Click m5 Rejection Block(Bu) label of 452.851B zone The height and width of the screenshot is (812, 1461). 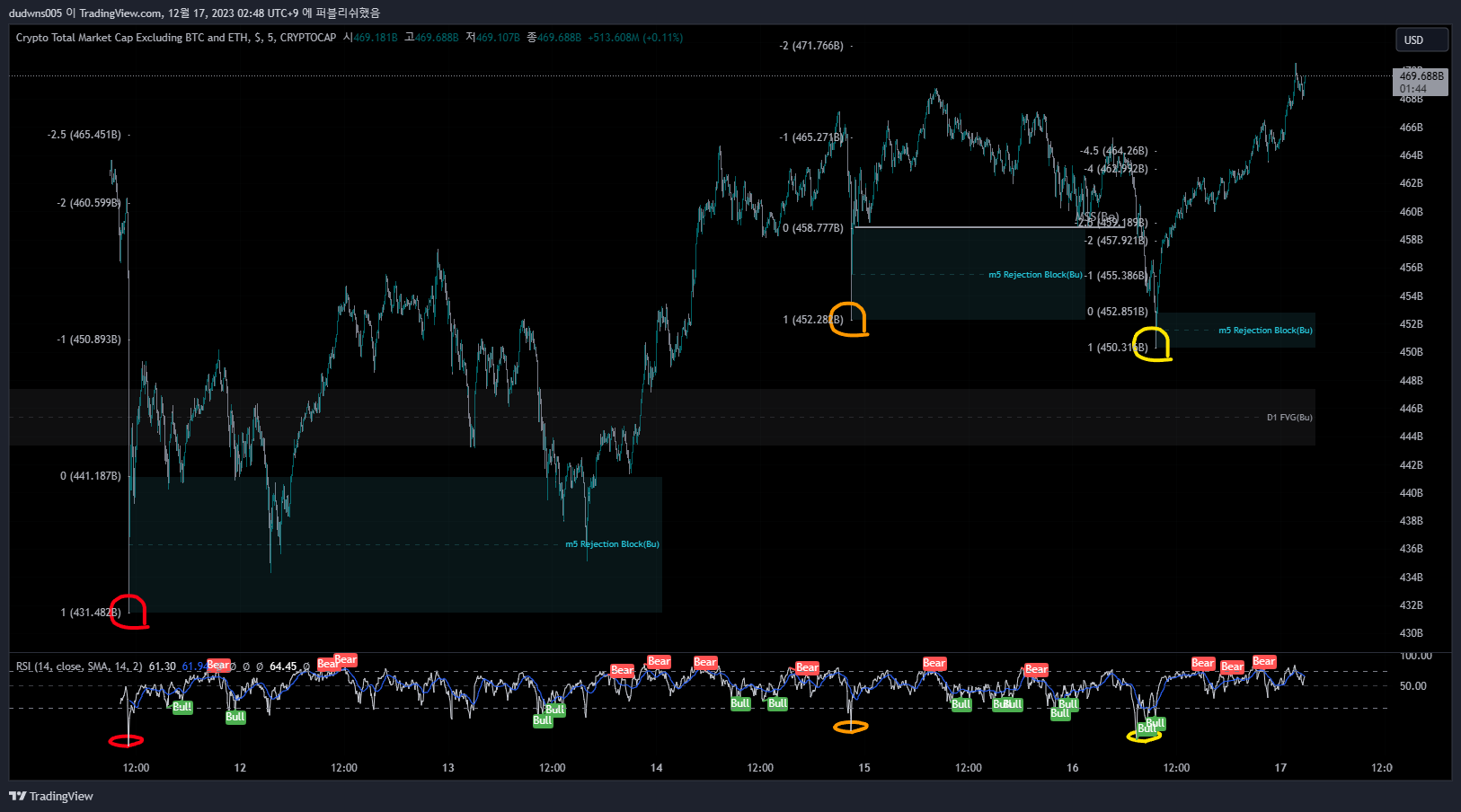click(1265, 331)
